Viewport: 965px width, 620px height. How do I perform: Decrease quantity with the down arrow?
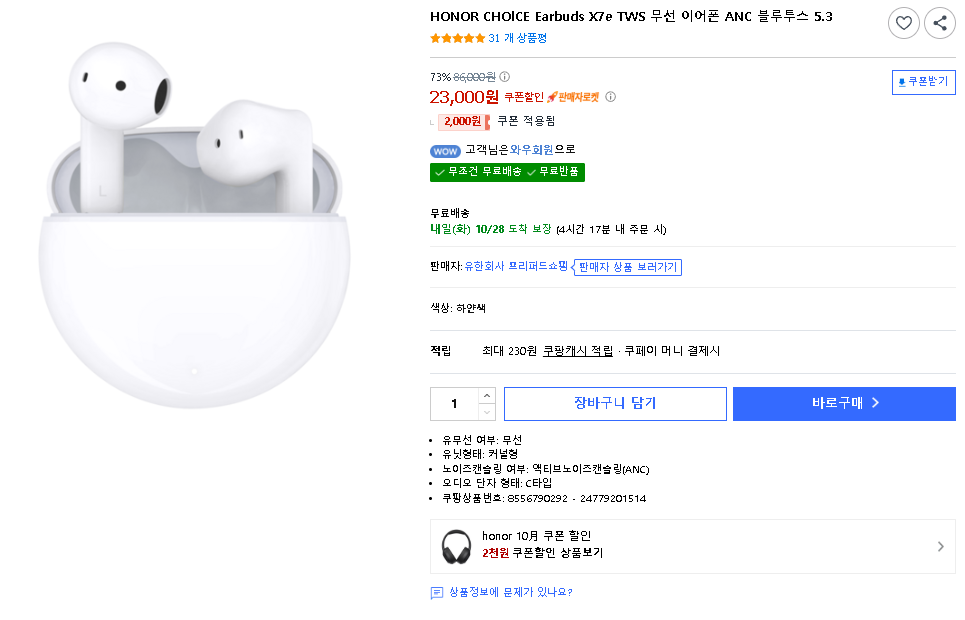[487, 412]
